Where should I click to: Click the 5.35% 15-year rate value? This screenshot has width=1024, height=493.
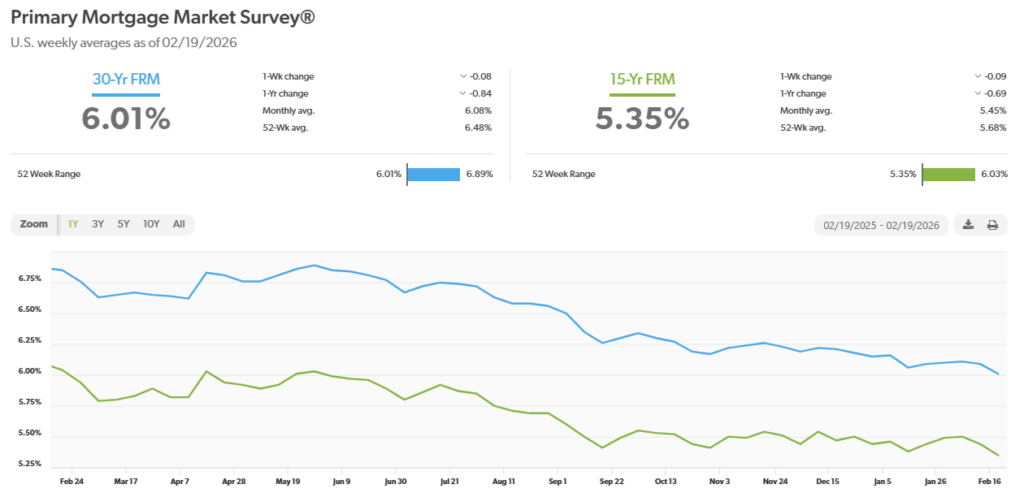[643, 118]
